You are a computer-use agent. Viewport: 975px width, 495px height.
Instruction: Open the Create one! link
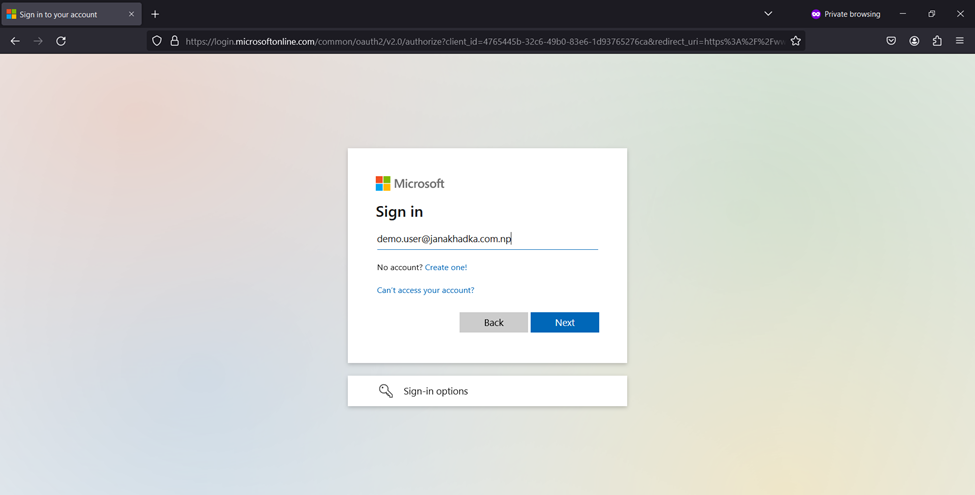click(x=446, y=267)
